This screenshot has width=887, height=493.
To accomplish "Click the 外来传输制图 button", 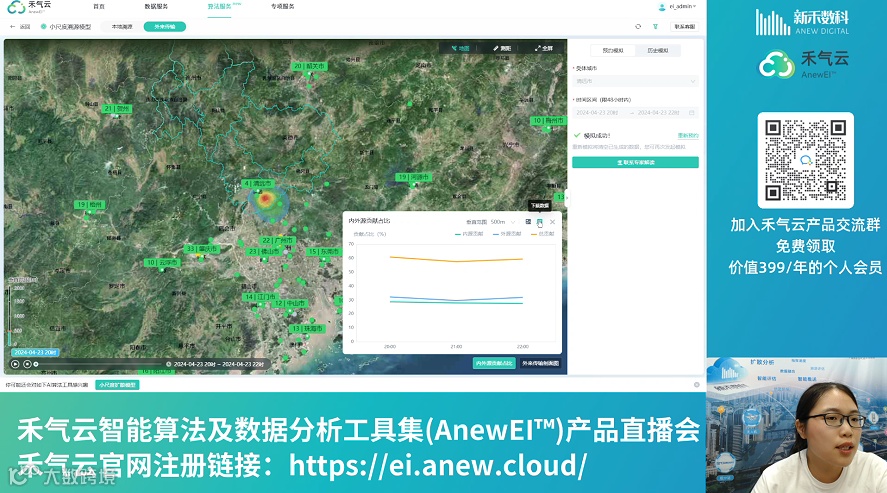I will coord(540,363).
